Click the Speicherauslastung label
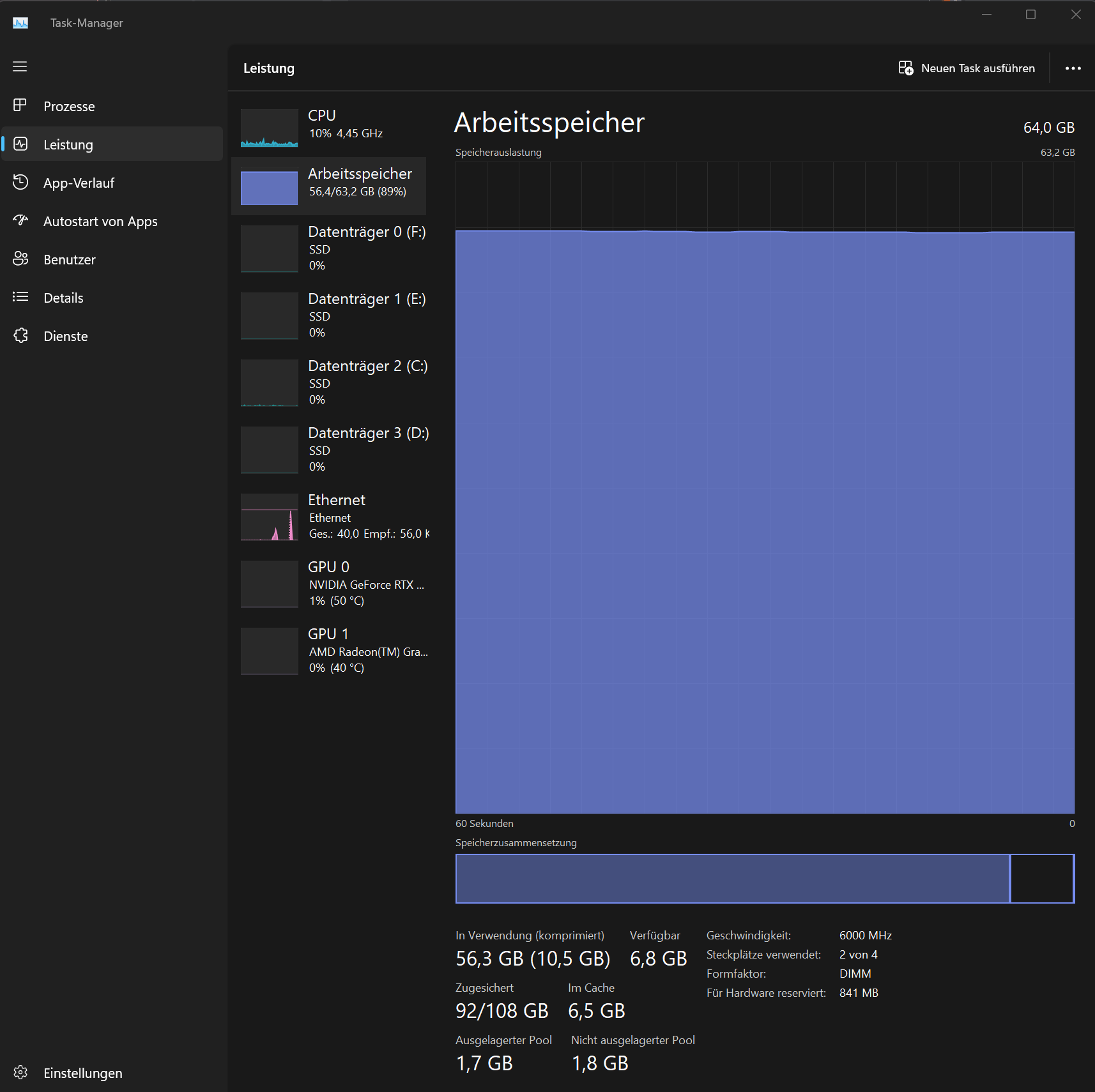 498,153
